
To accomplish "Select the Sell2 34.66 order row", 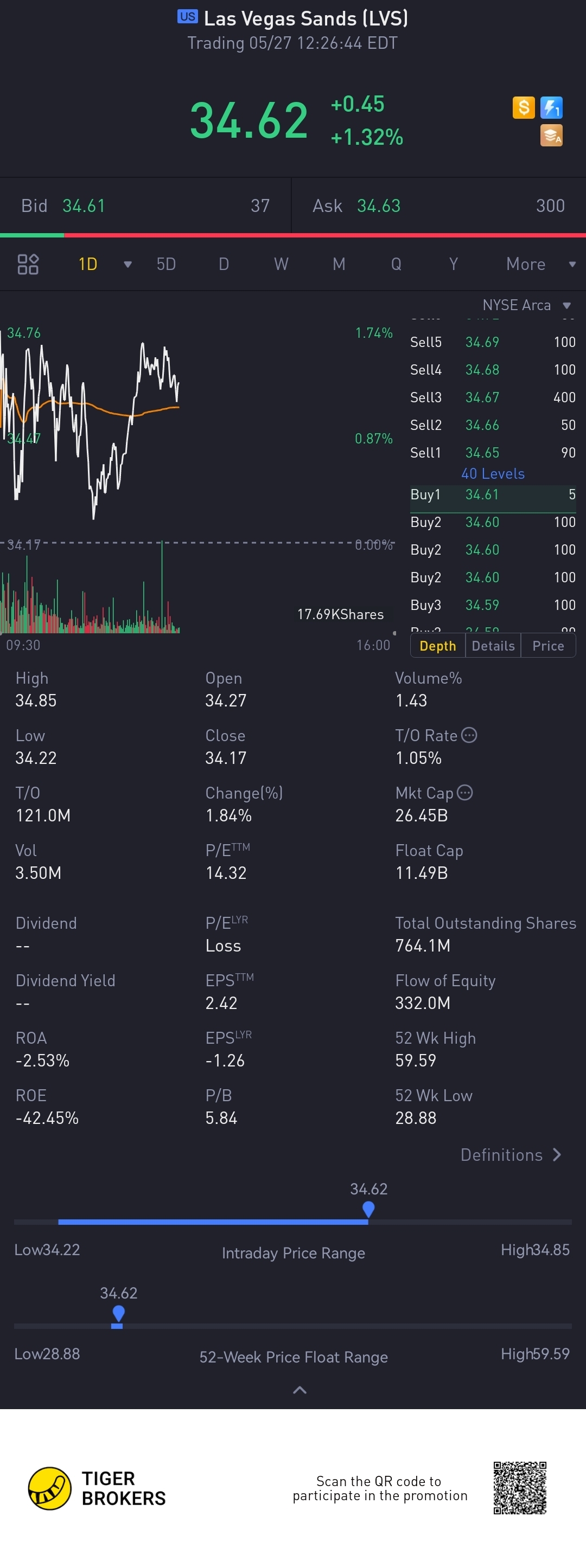I will click(493, 425).
